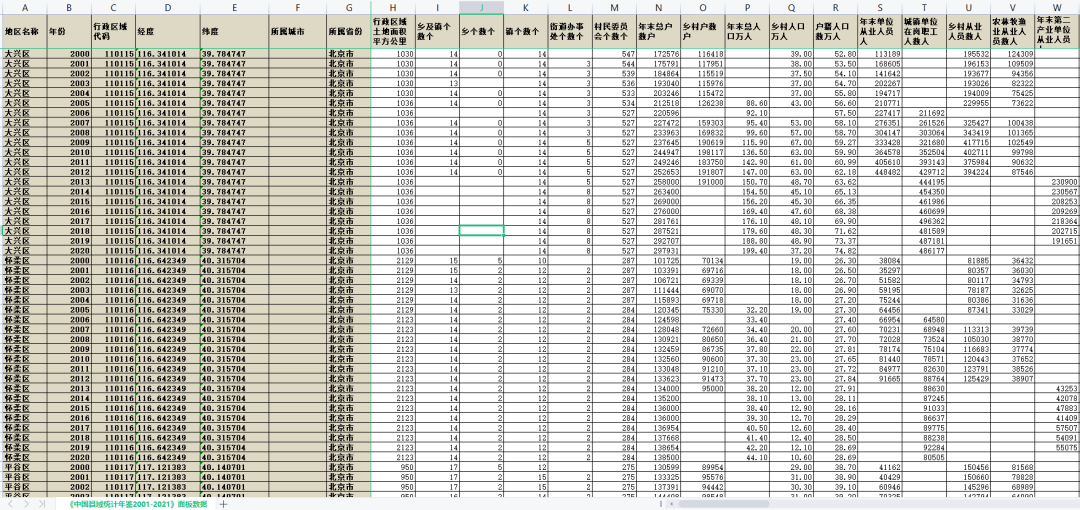Select column F header
Image resolution: width=1080 pixels, height=510 pixels.
[x=298, y=7]
